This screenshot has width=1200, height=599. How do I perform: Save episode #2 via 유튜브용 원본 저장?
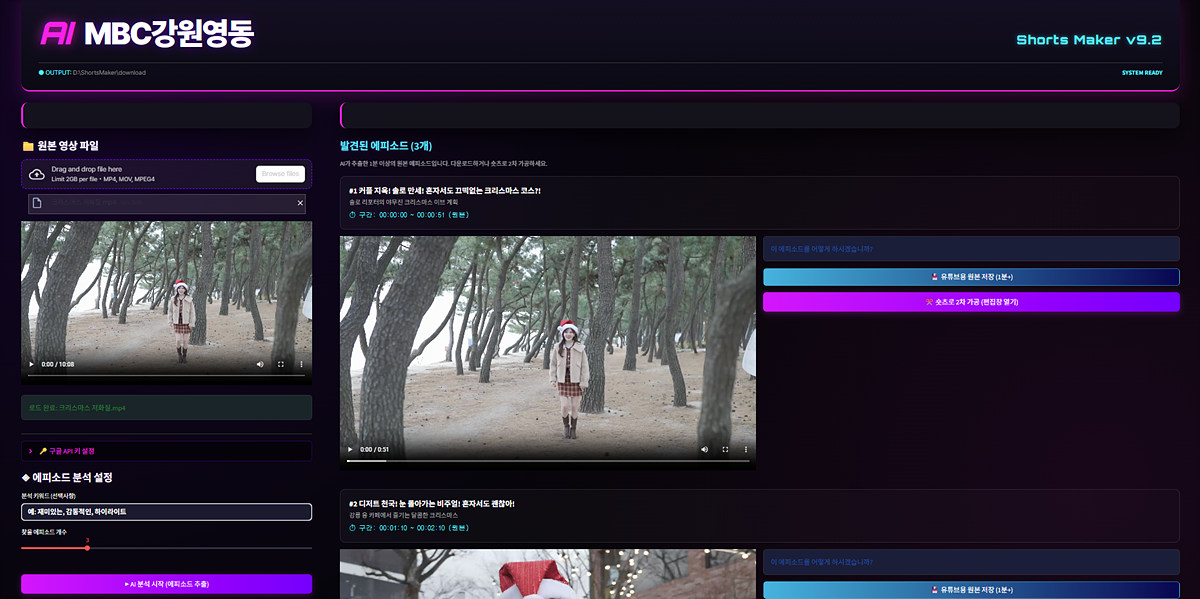[970, 590]
